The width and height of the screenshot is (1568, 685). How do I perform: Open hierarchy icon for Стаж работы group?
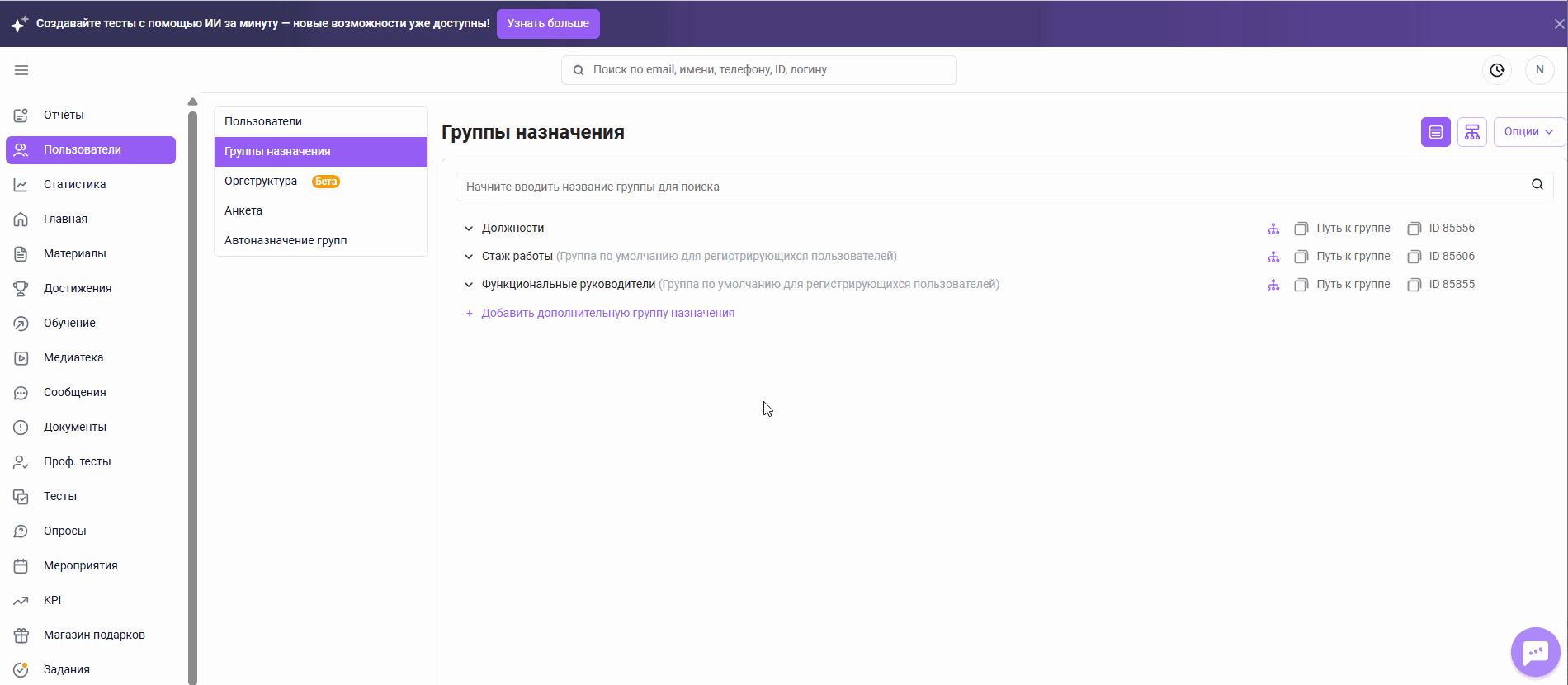click(x=1273, y=257)
